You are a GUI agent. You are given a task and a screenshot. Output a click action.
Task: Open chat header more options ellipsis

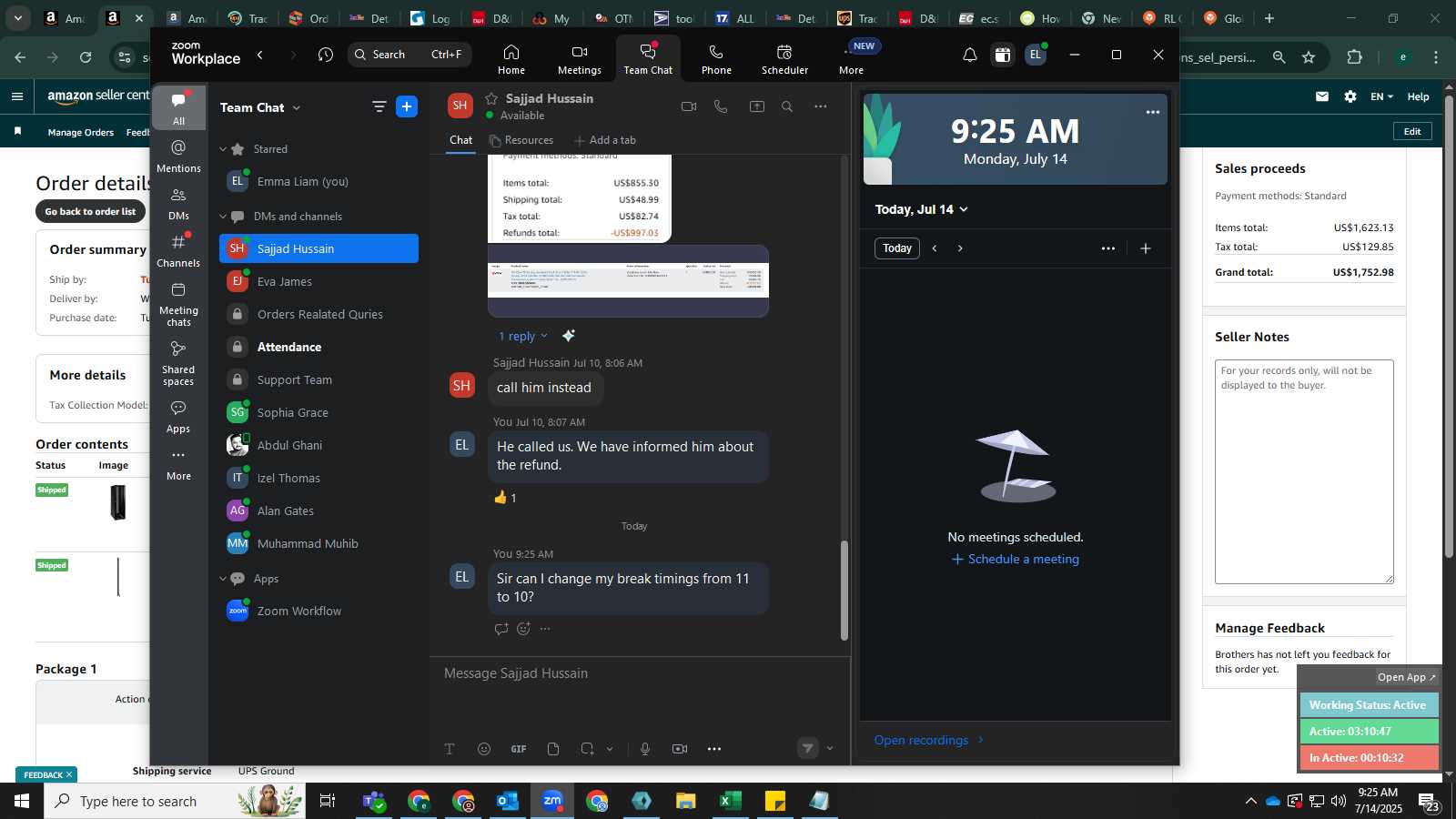point(821,106)
